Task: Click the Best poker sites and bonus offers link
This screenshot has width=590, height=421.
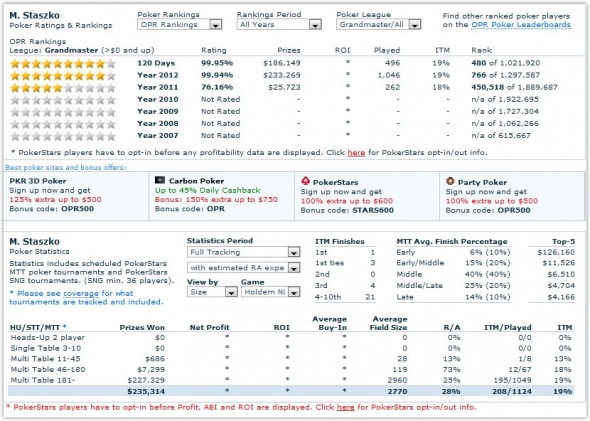Action: (66, 167)
